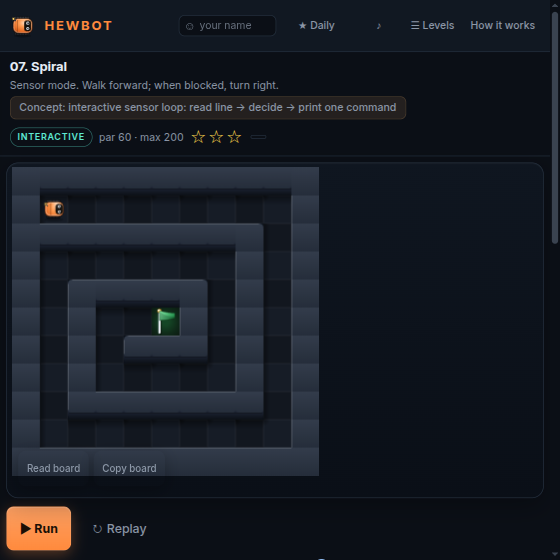Click the par 60 · max 200 text

click(x=141, y=137)
